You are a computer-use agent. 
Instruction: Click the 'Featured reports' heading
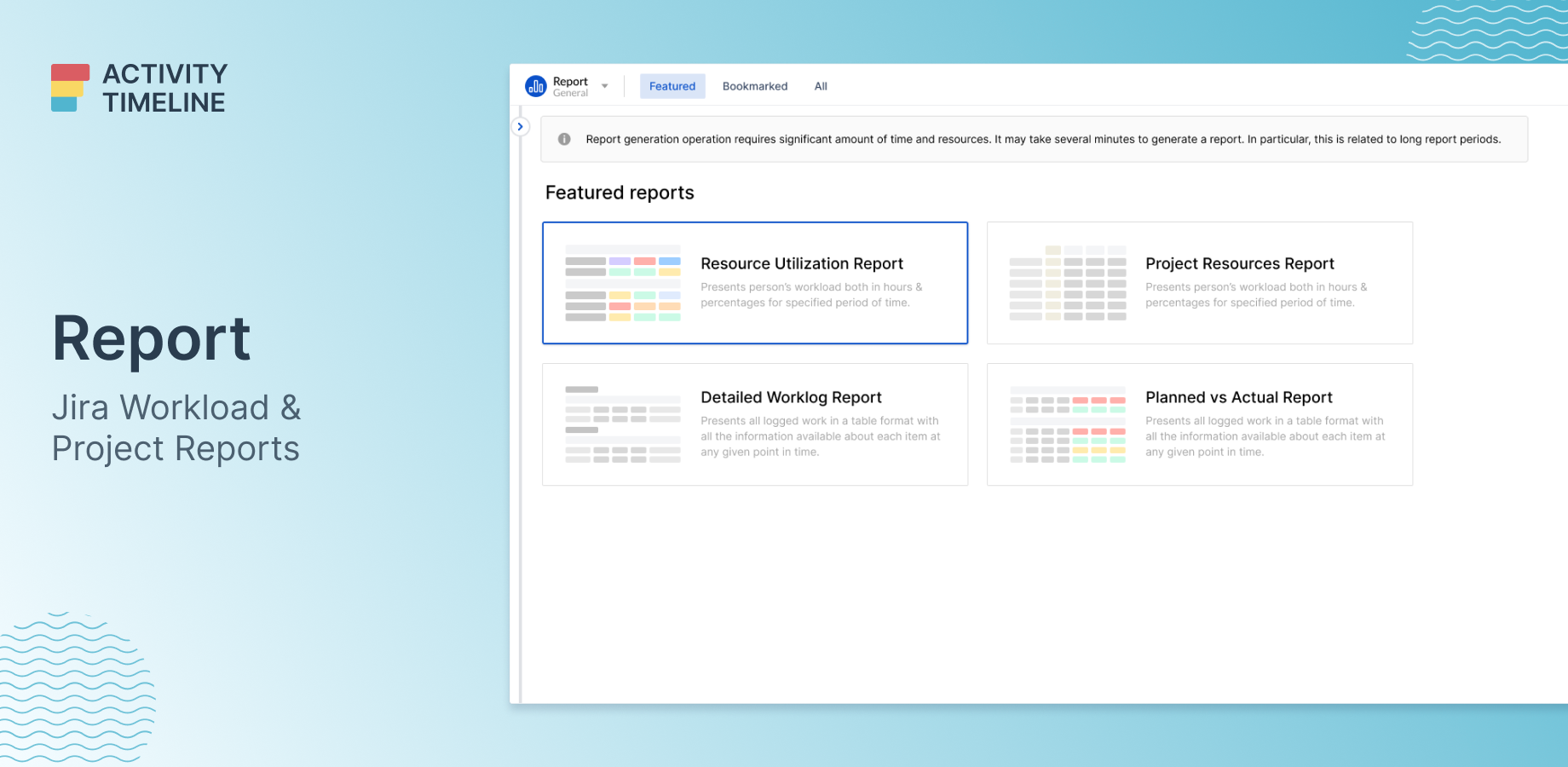[620, 193]
